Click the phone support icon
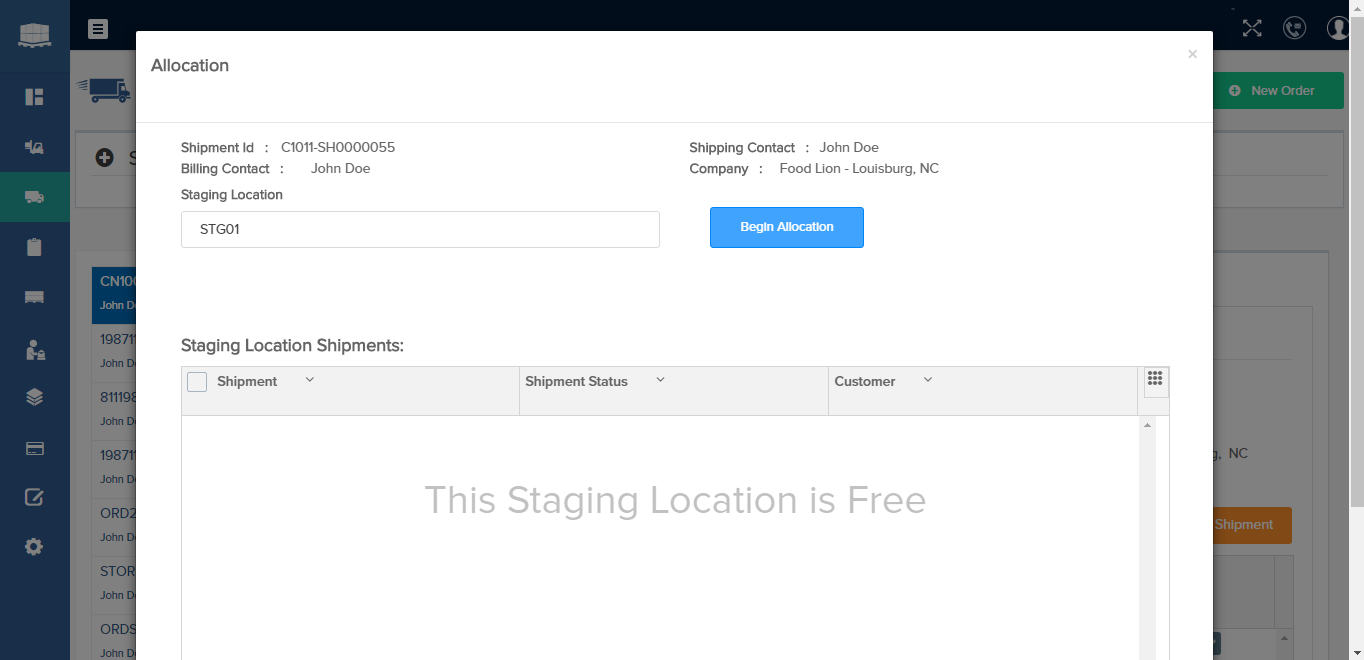This screenshot has width=1364, height=660. click(x=1295, y=28)
